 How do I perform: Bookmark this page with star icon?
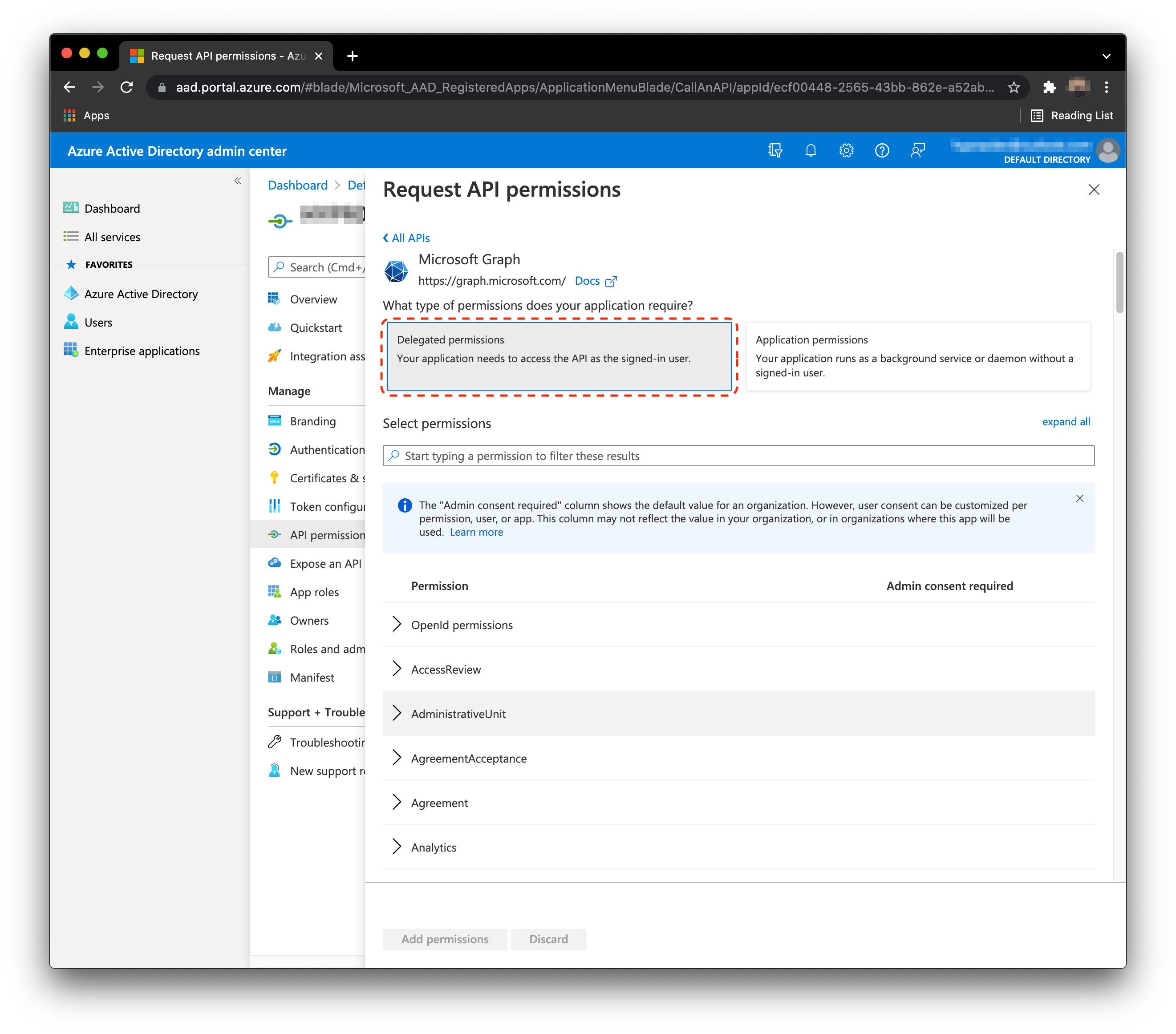[x=1014, y=87]
